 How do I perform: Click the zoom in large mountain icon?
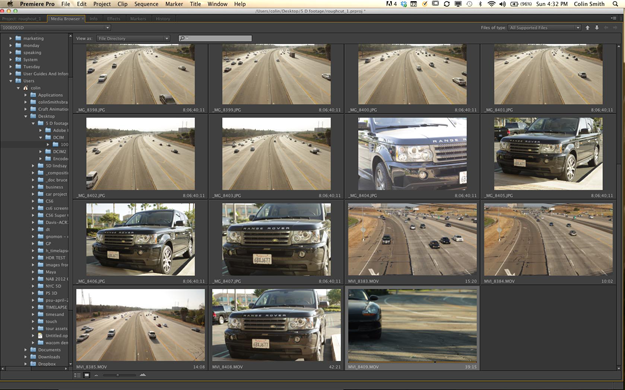(143, 375)
